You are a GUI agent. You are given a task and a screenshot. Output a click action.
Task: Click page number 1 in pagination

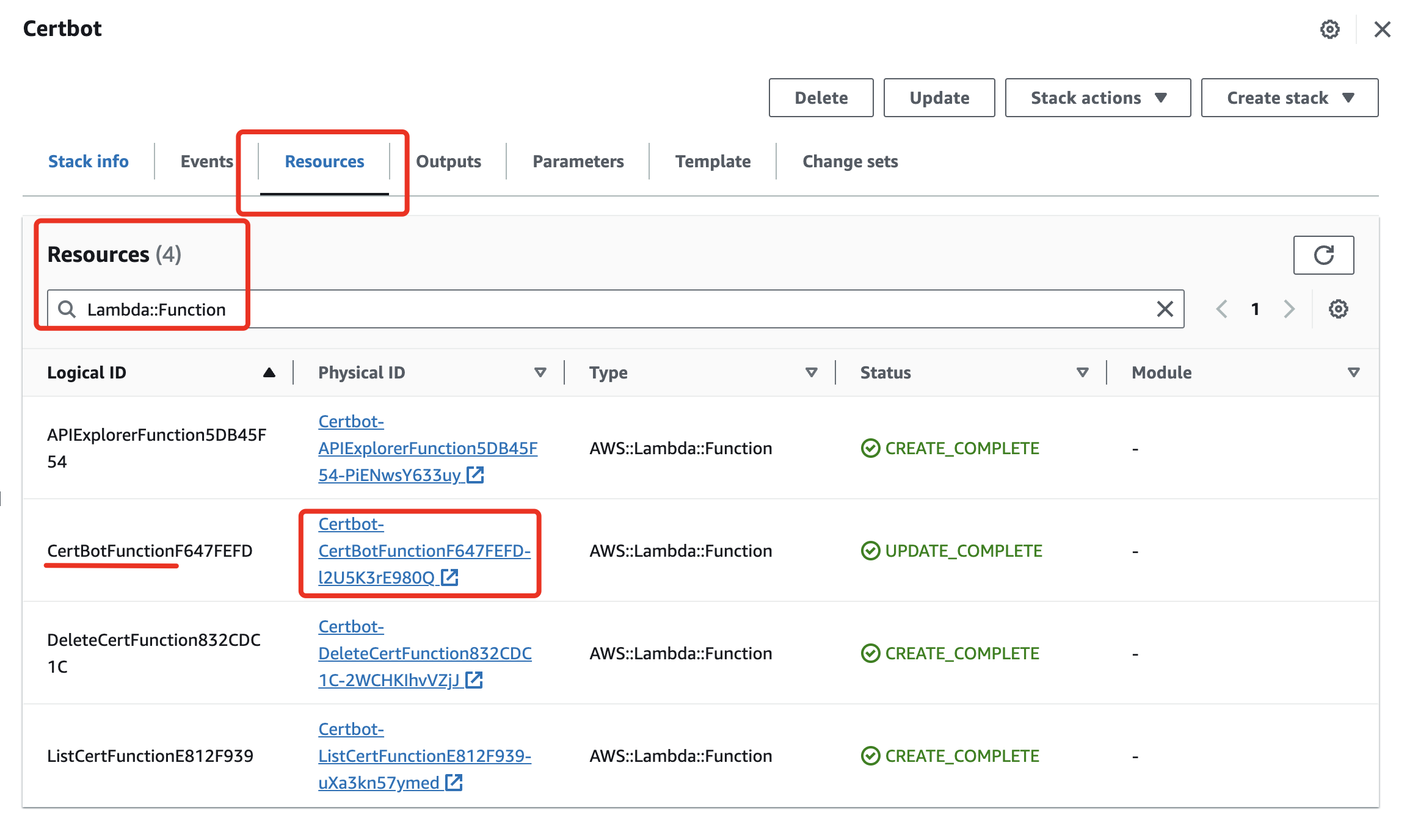pyautogui.click(x=1255, y=309)
